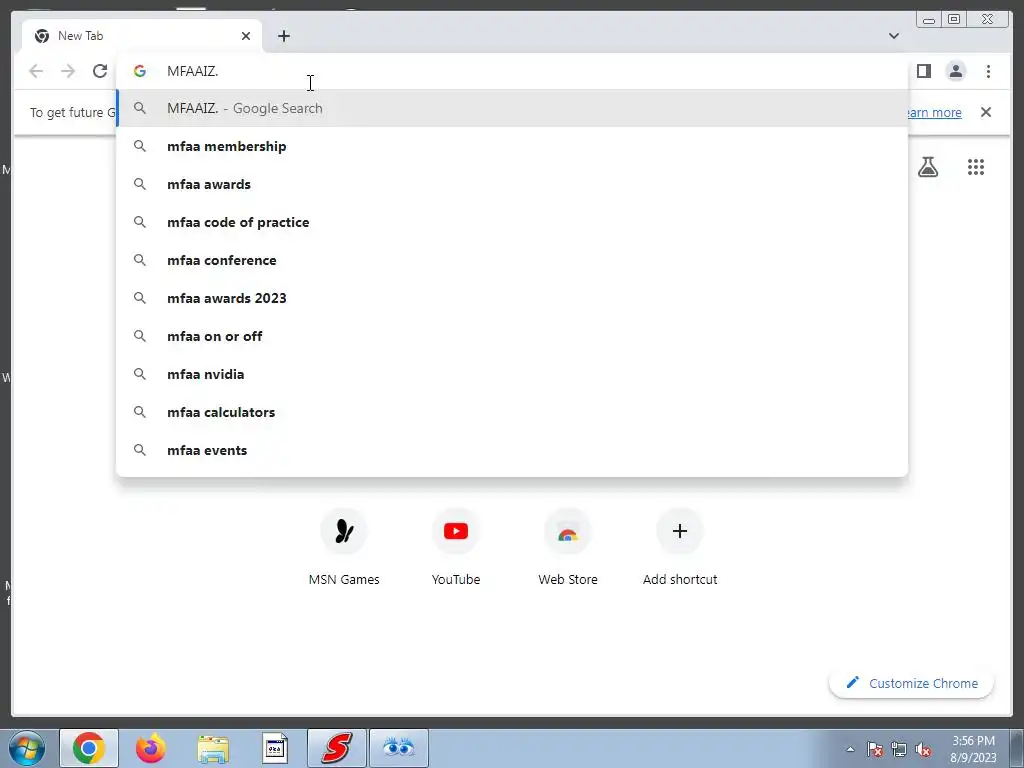Click the Chrome reload button
The image size is (1024, 768).
99,71
